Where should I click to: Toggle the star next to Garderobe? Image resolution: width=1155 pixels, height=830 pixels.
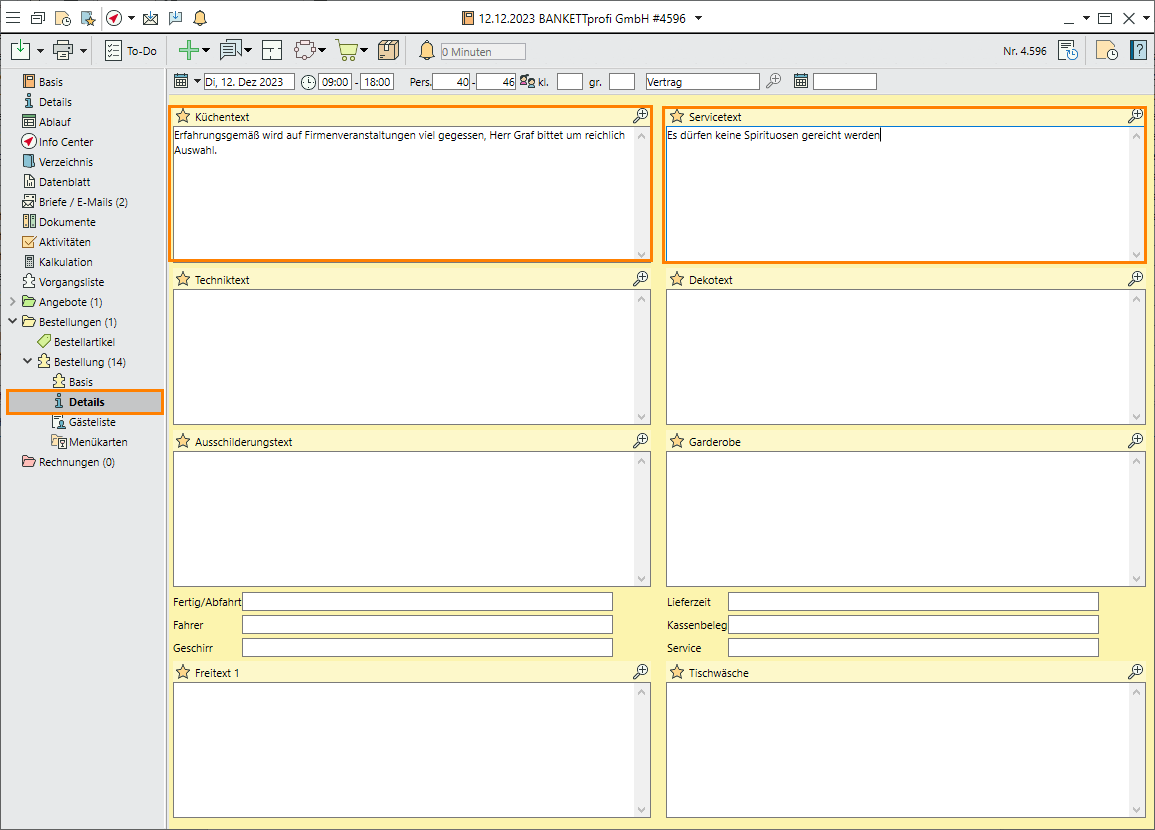[677, 441]
